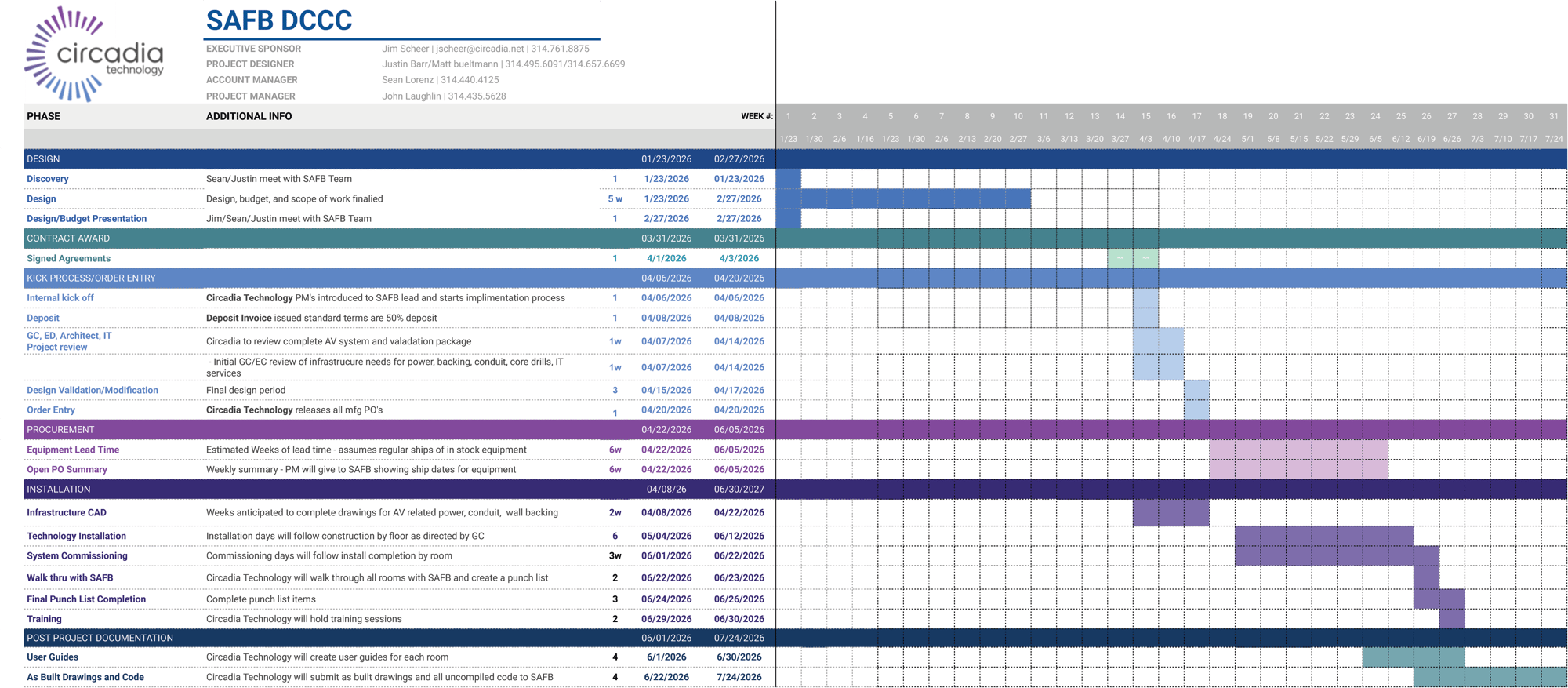Click Training start date 06/29/2026
1568x688 pixels.
coord(666,619)
